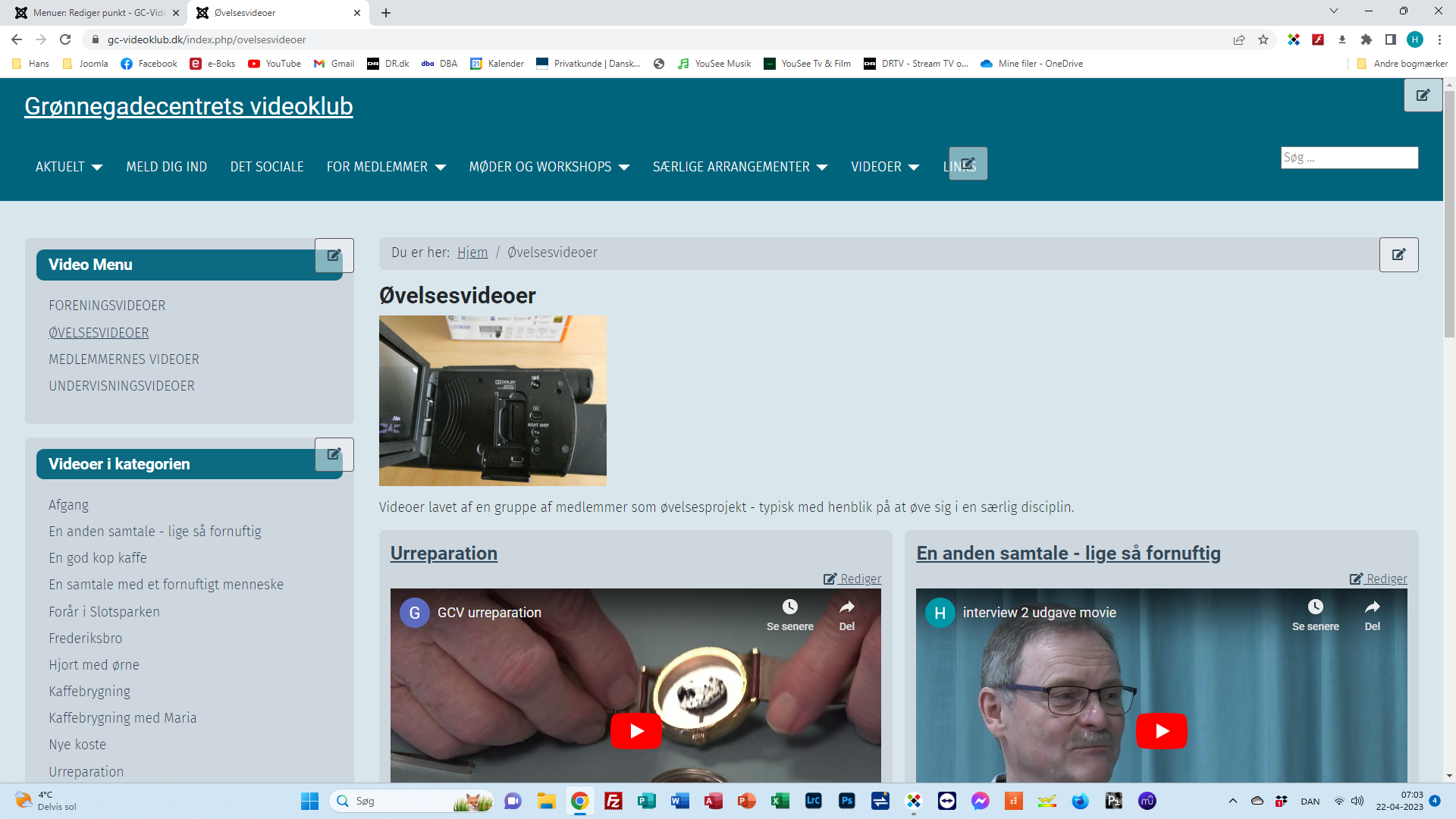
Task: Click the top-right page edit icon
Action: [x=1423, y=95]
